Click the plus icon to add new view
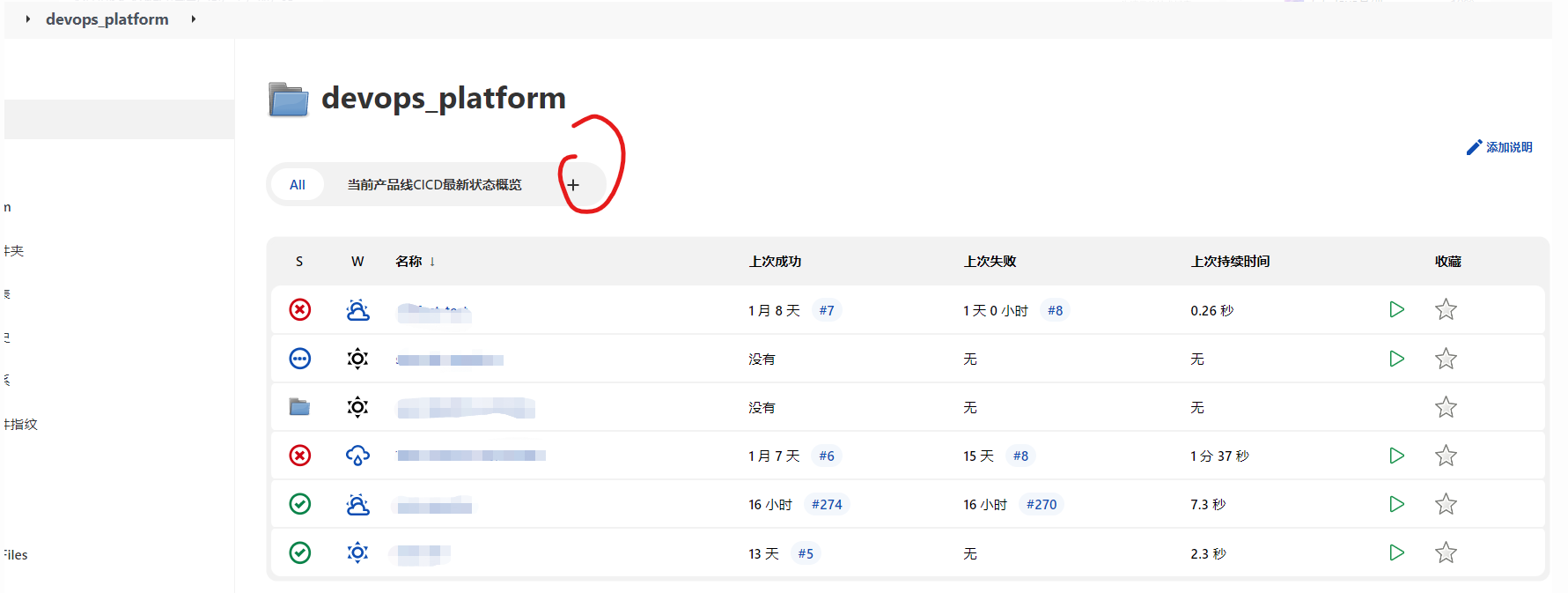This screenshot has height=593, width=1568. point(573,185)
